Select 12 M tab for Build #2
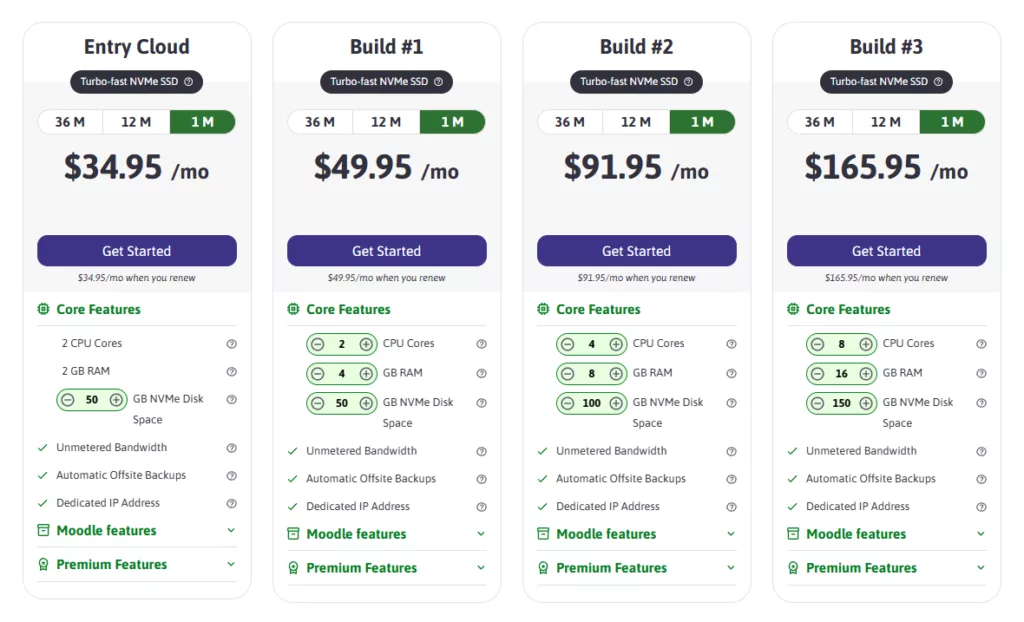Viewport: 1024px width, 622px height. click(x=635, y=122)
